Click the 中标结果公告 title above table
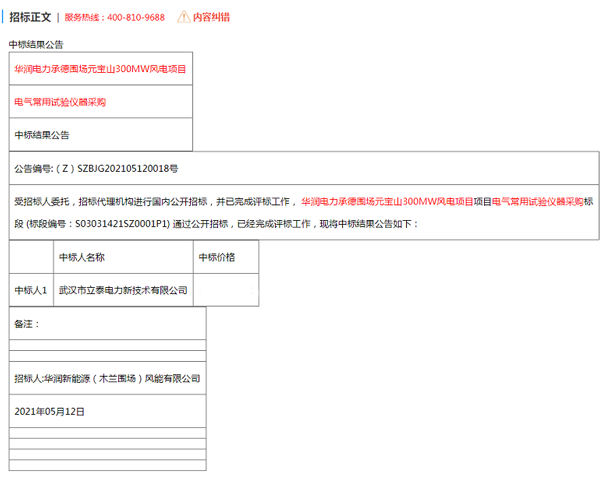The height and width of the screenshot is (500, 600). coord(36,45)
